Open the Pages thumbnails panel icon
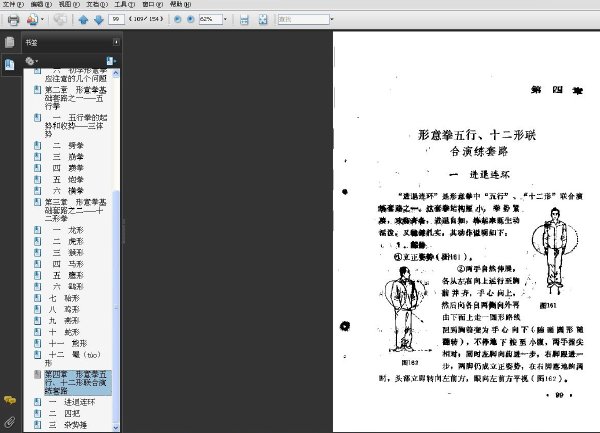 coord(10,42)
